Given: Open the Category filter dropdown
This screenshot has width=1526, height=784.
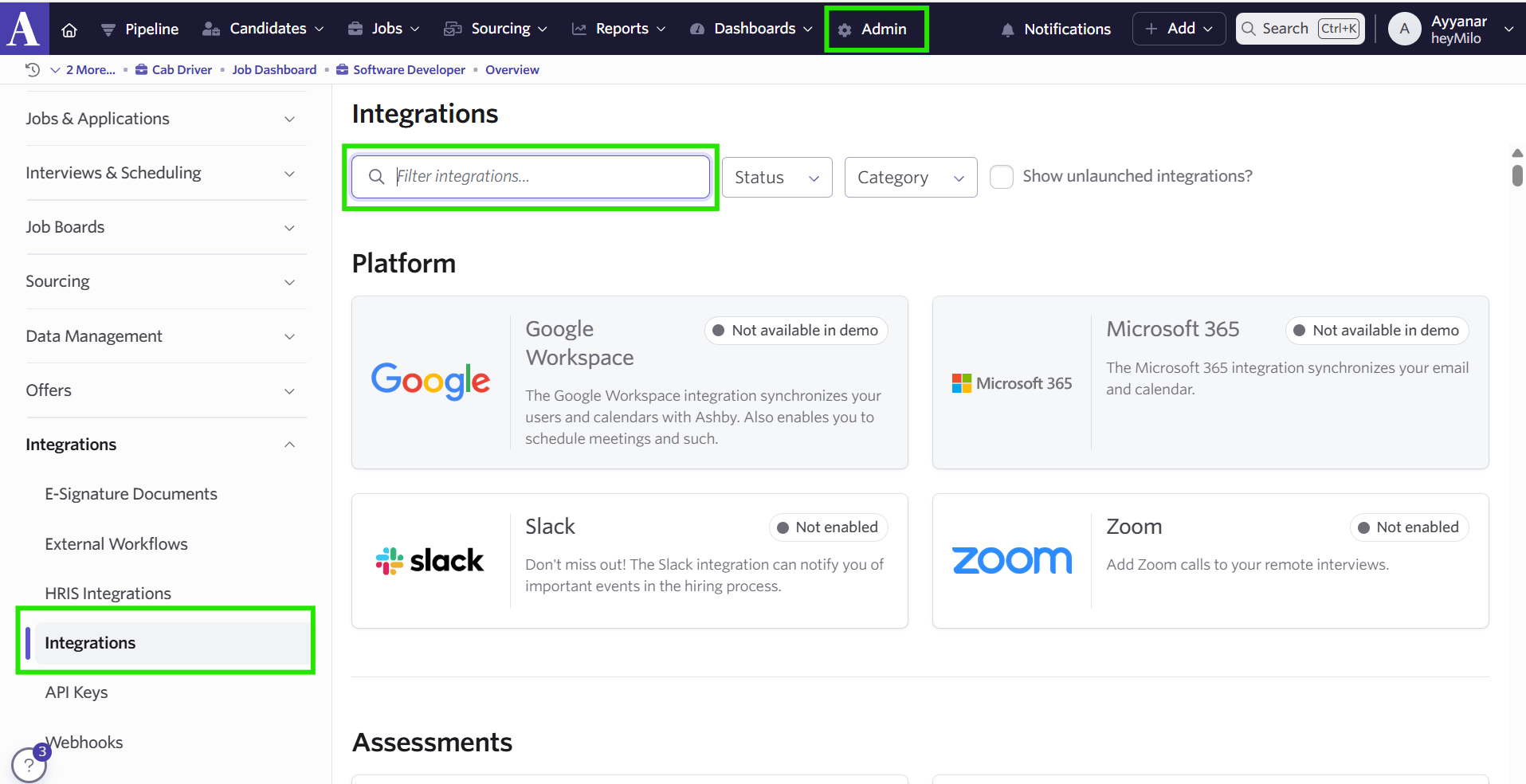Looking at the screenshot, I should click(911, 177).
